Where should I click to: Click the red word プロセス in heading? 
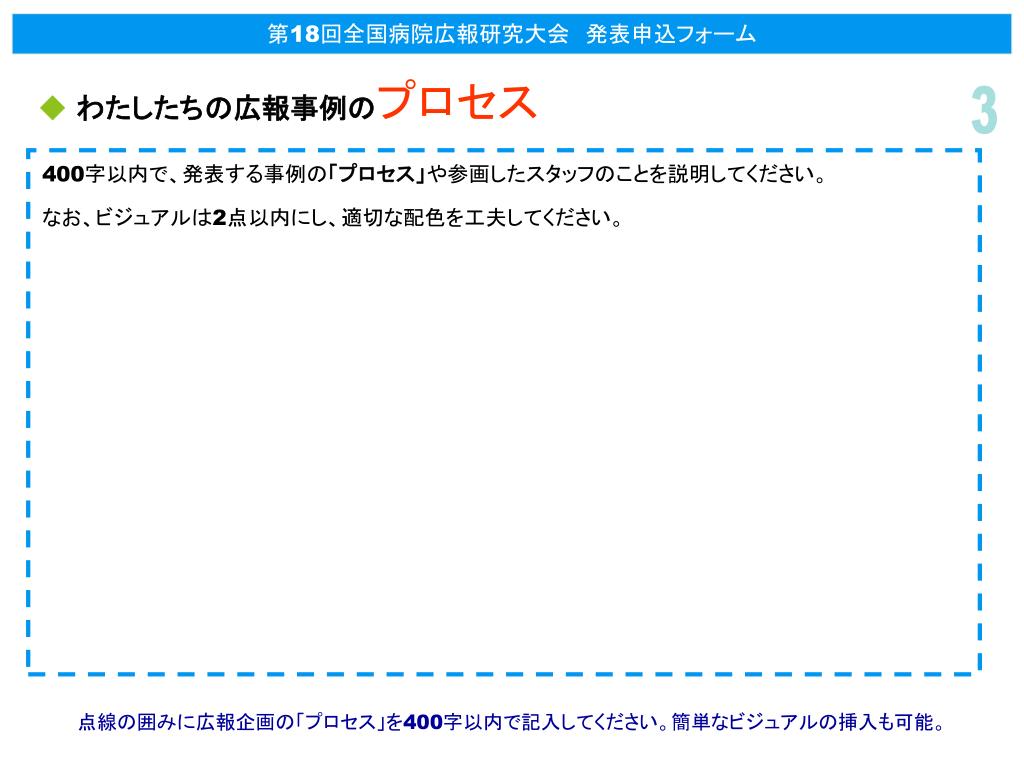coord(457,101)
